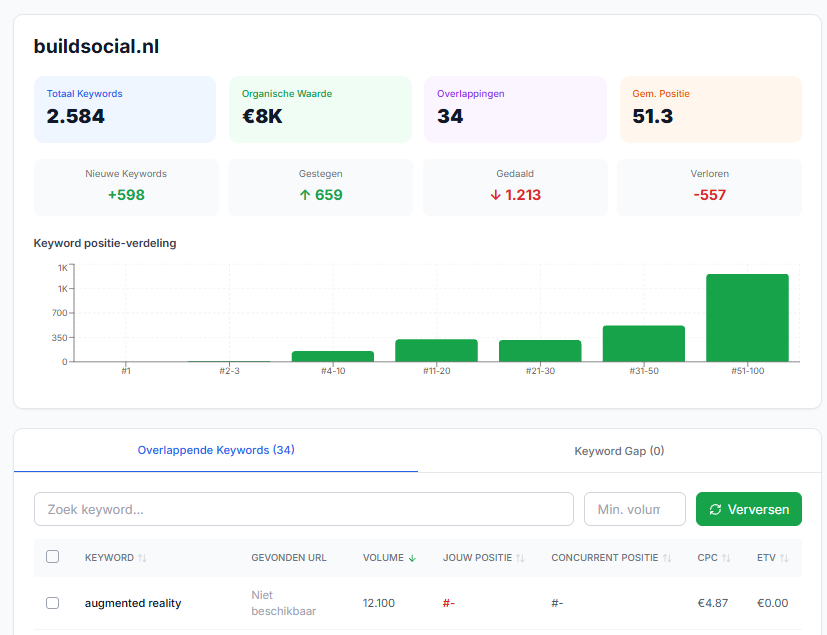Select the #51-100 bar in chart
The height and width of the screenshot is (635, 827).
click(747, 318)
